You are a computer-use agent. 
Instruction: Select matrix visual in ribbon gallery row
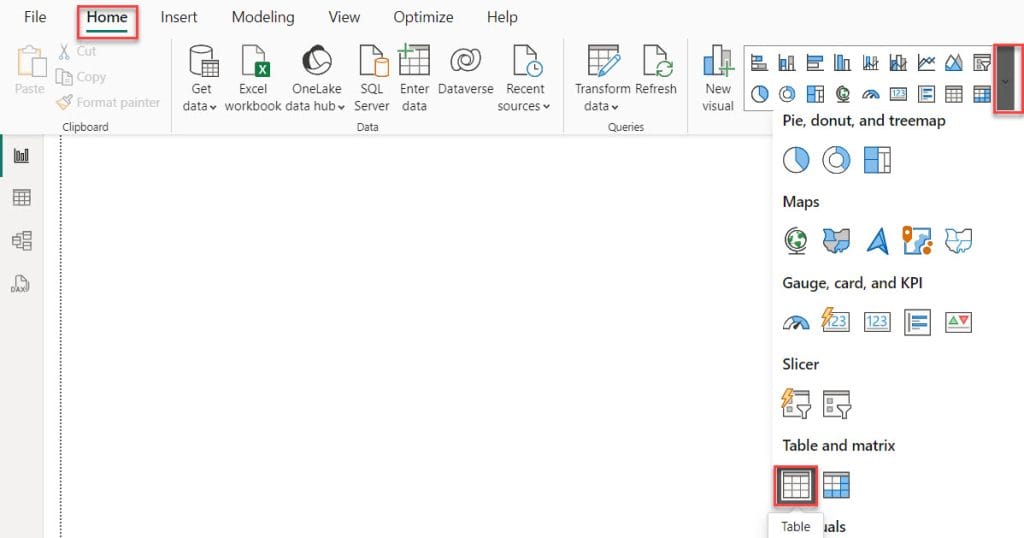click(x=982, y=94)
